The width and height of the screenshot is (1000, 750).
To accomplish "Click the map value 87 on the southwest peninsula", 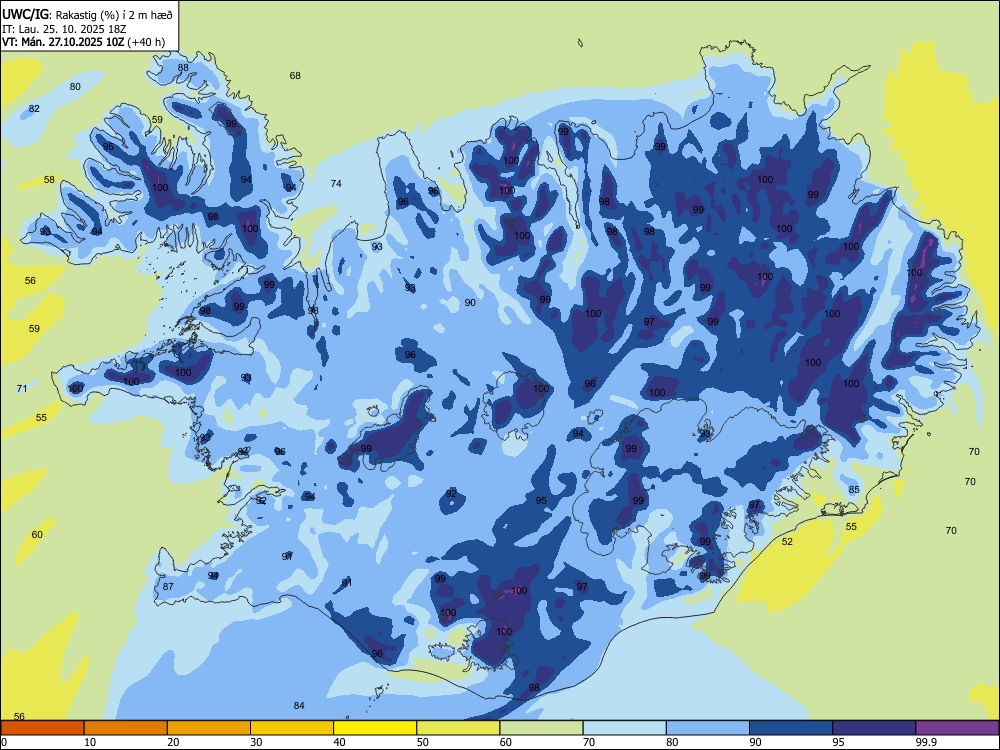I will (x=168, y=587).
